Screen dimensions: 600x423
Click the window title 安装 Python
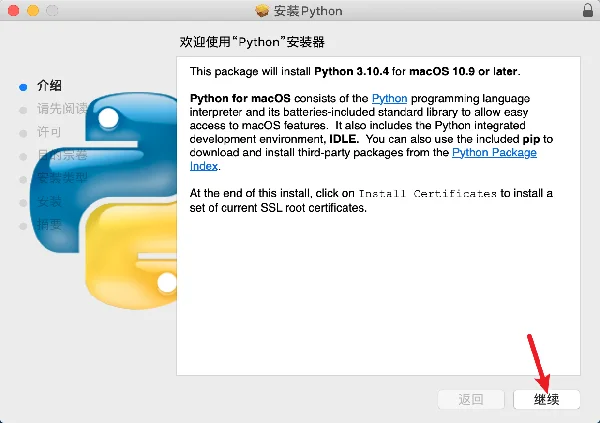(308, 11)
